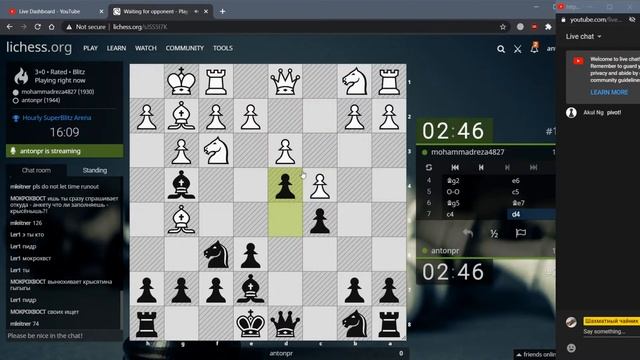The image size is (640, 360).
Task: Open the LEARN menu
Action: pyautogui.click(x=116, y=48)
